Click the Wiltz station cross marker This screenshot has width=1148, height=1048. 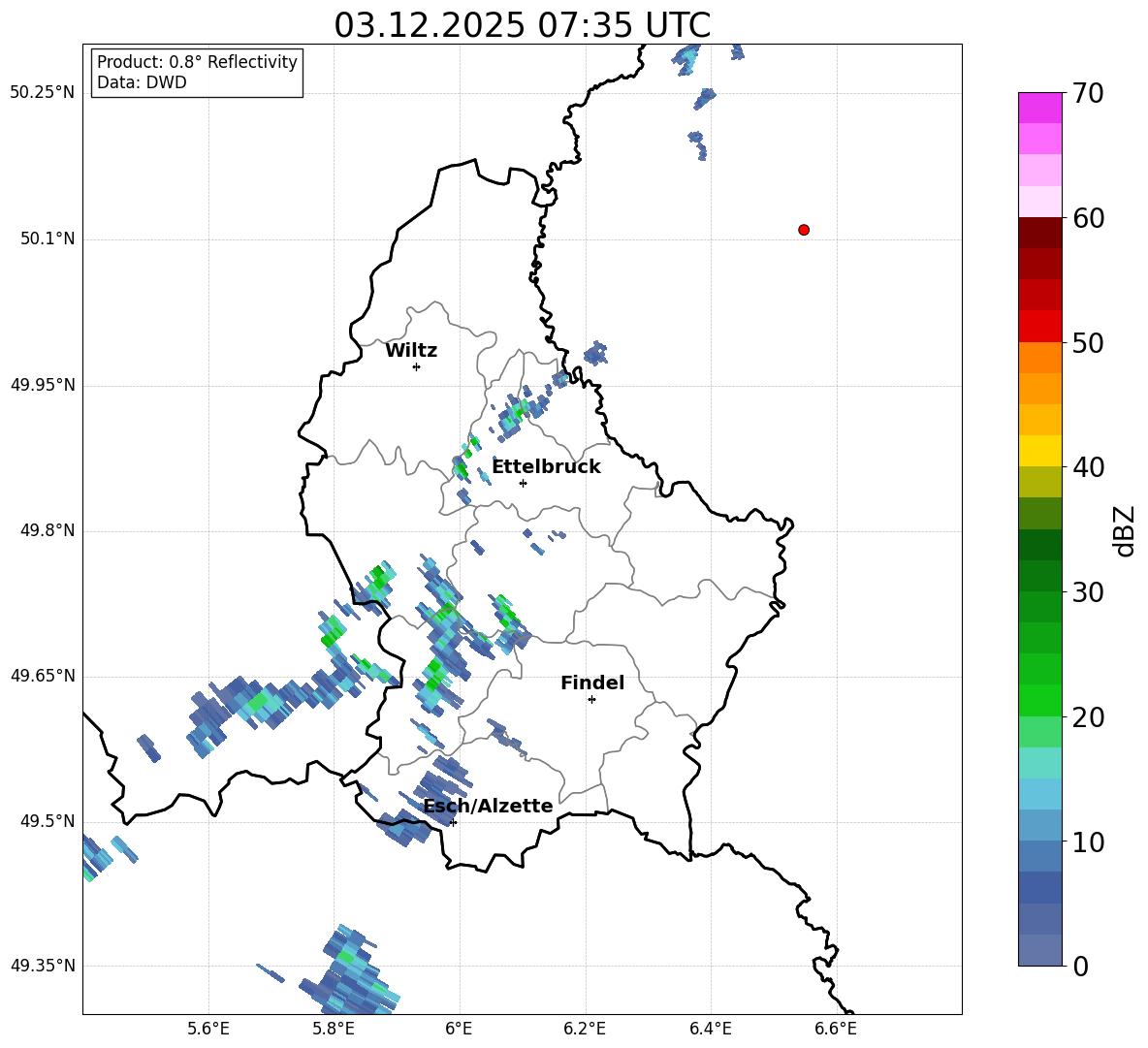point(416,366)
